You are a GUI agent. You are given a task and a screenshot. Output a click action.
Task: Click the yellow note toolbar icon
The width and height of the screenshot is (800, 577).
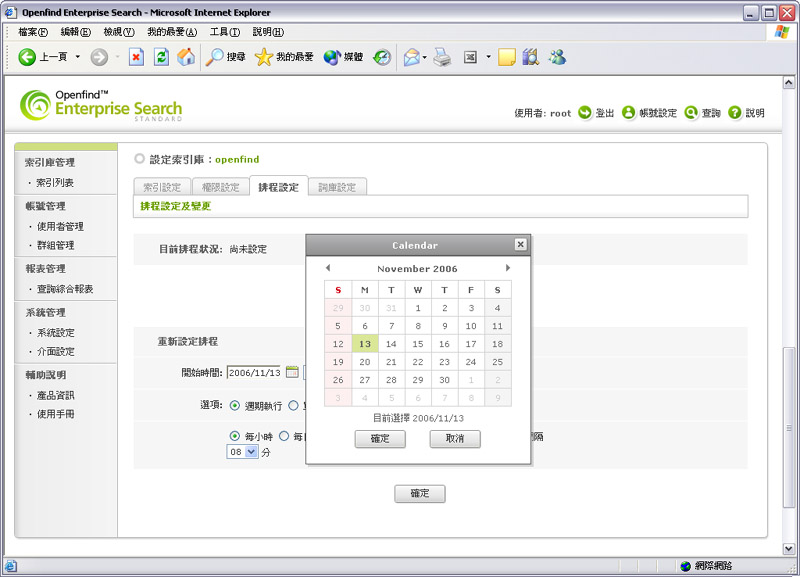pos(507,57)
